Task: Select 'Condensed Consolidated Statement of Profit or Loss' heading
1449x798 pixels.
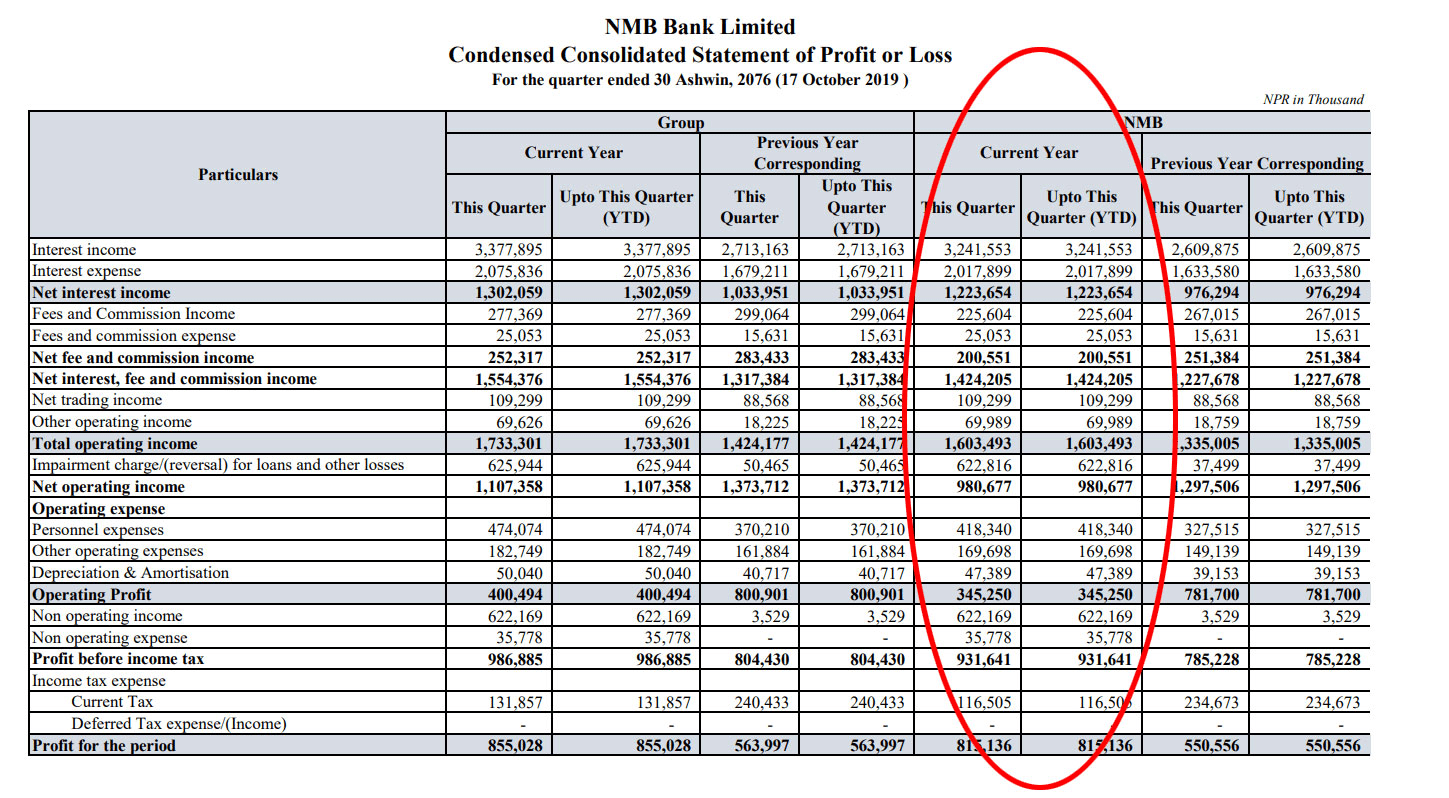Action: coord(700,55)
